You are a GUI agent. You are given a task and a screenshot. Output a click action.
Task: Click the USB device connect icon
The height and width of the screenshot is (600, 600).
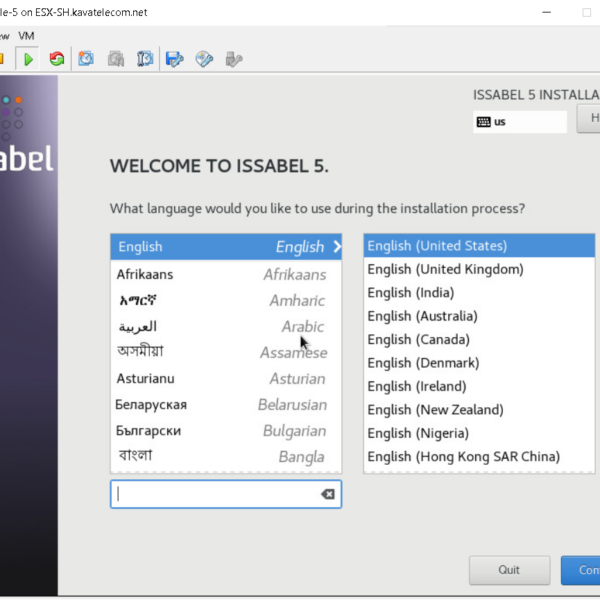(234, 59)
